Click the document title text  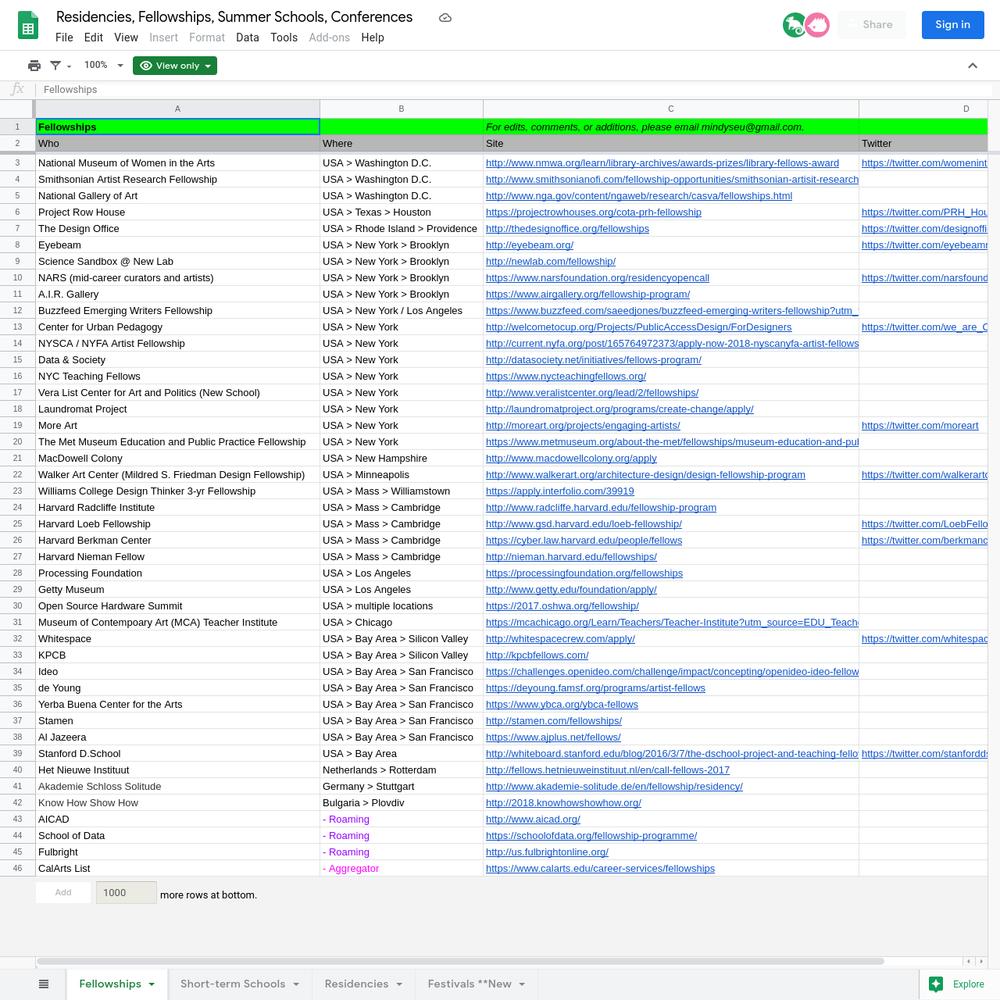tap(234, 17)
